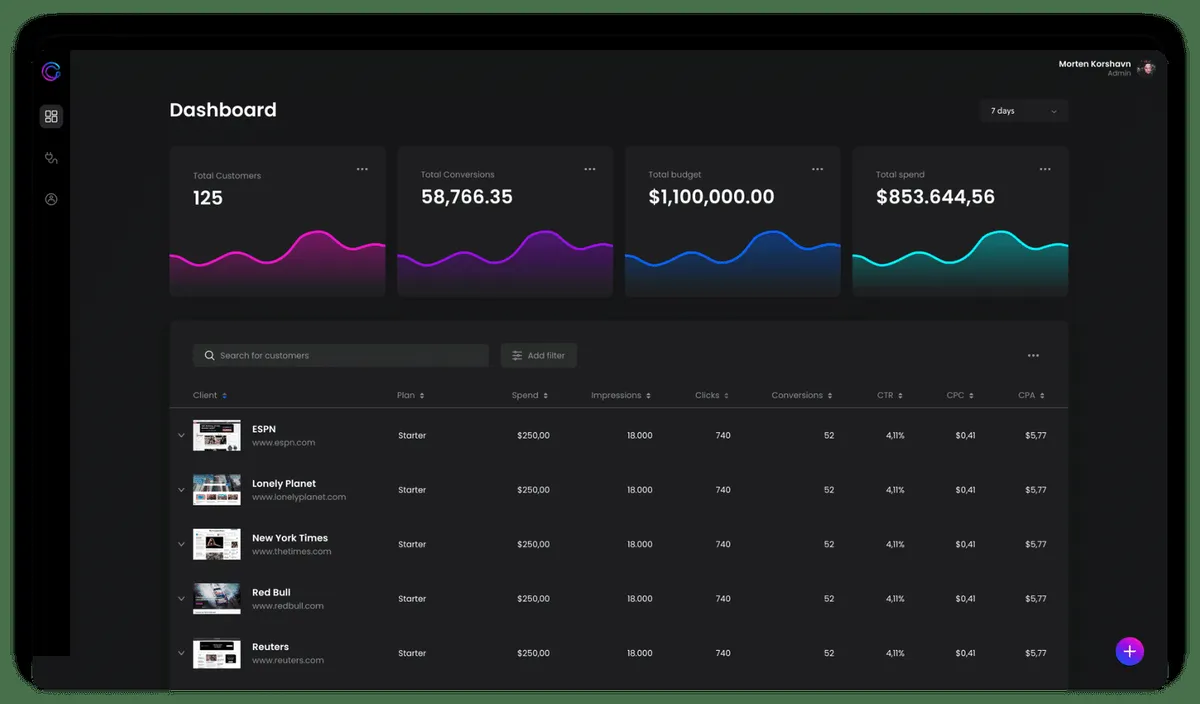Open the New York Times thumbnail
Viewport: 1200px width, 704px height.
217,544
